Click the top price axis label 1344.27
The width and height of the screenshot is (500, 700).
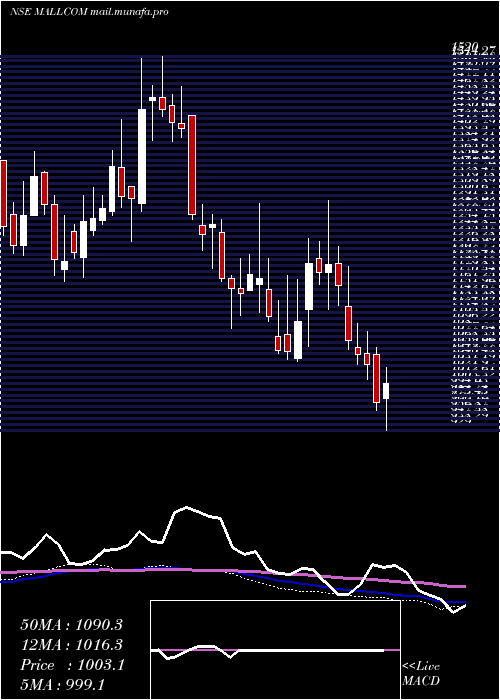[474, 50]
